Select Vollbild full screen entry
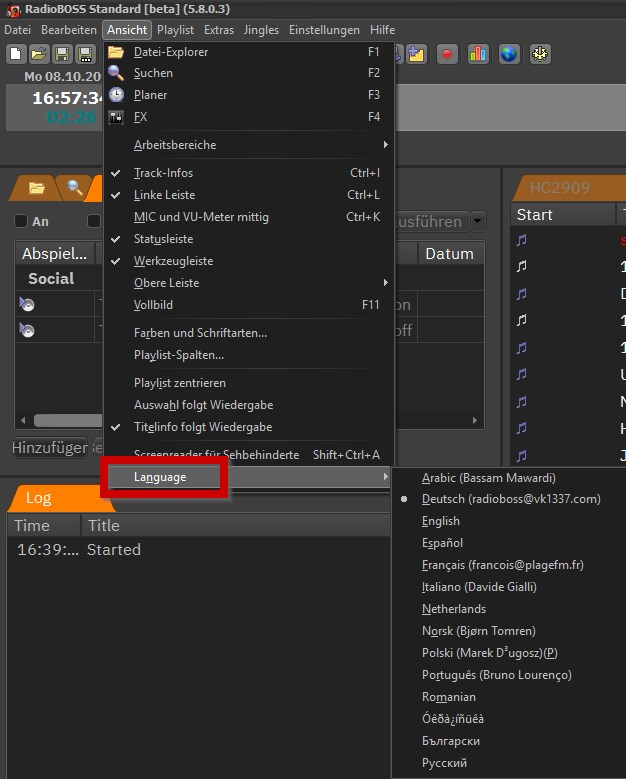Image resolution: width=626 pixels, height=779 pixels. [x=249, y=305]
